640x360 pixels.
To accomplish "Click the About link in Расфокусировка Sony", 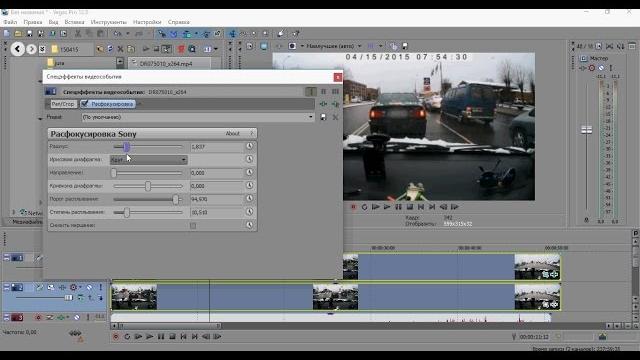I will pos(233,133).
